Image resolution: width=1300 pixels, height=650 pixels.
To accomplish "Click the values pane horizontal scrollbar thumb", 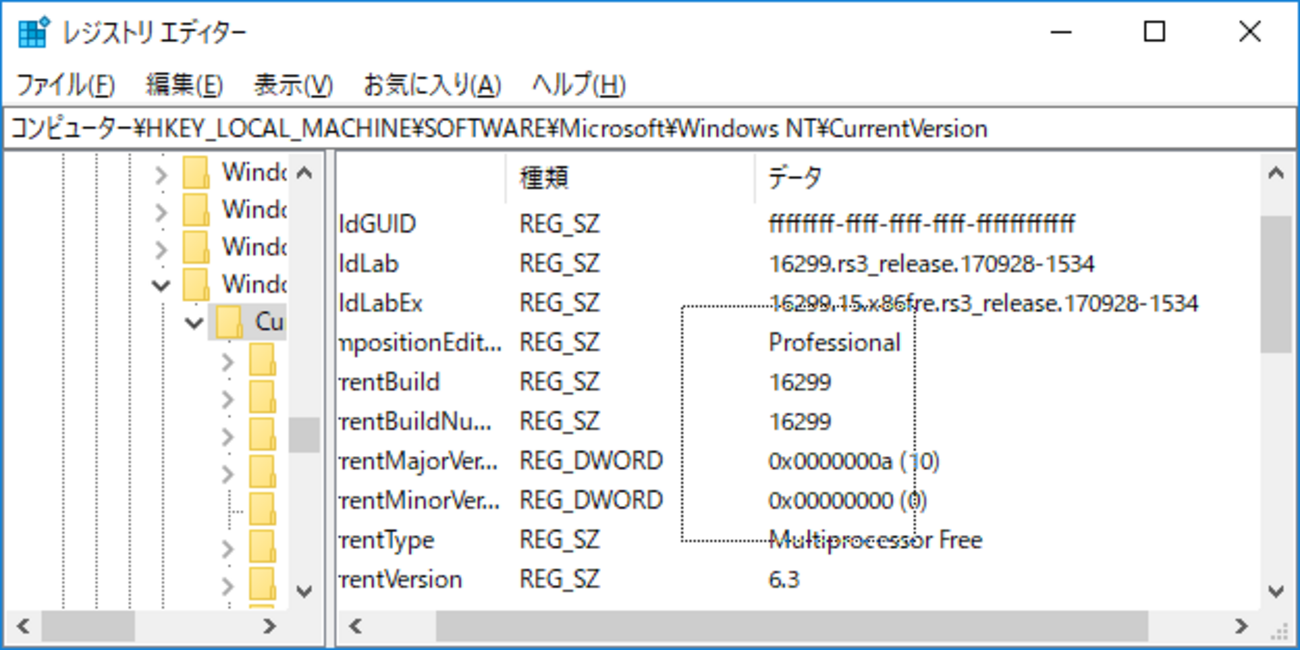I will (792, 626).
